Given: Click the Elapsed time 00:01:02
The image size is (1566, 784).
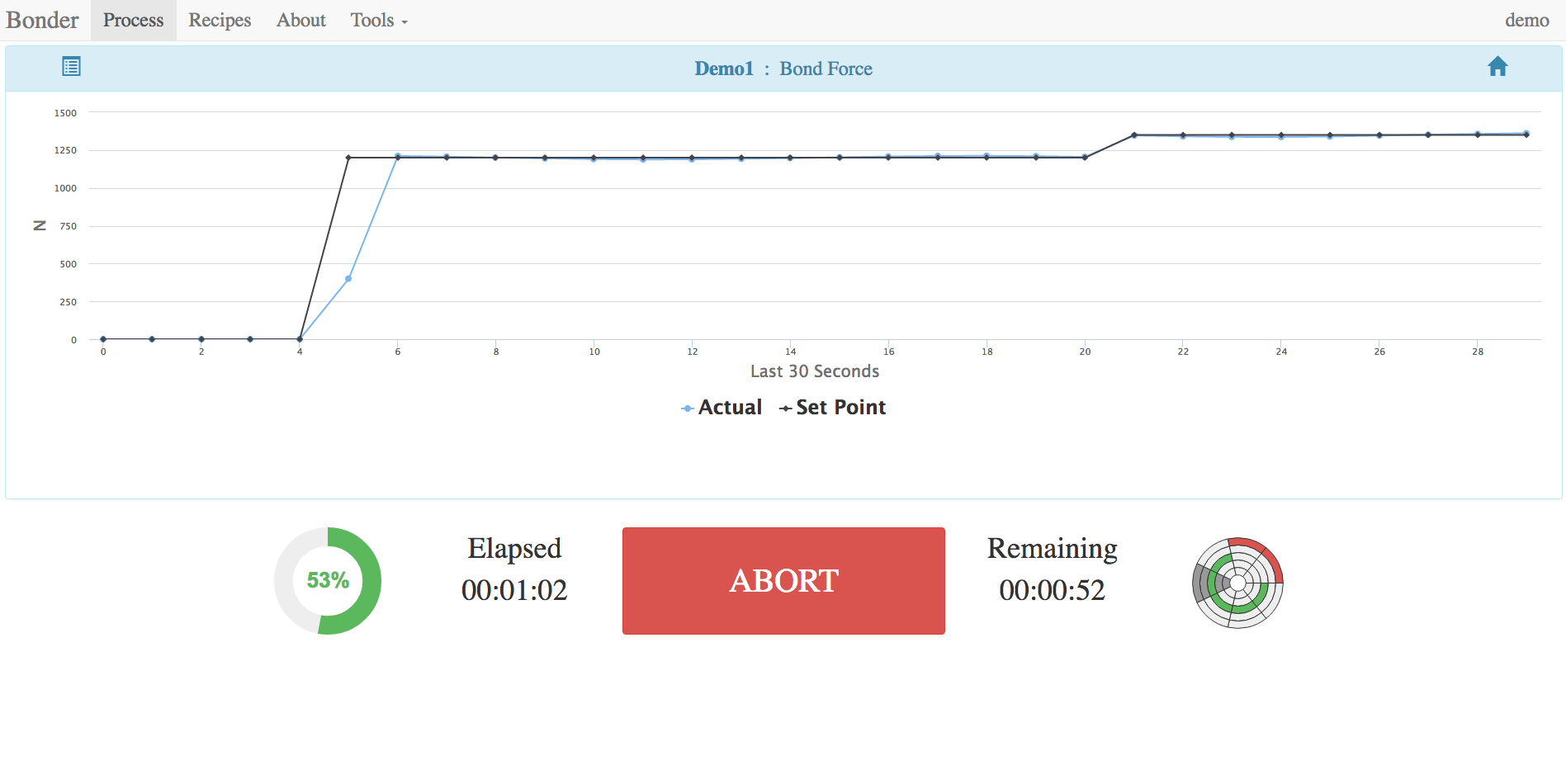Looking at the screenshot, I should click(514, 590).
